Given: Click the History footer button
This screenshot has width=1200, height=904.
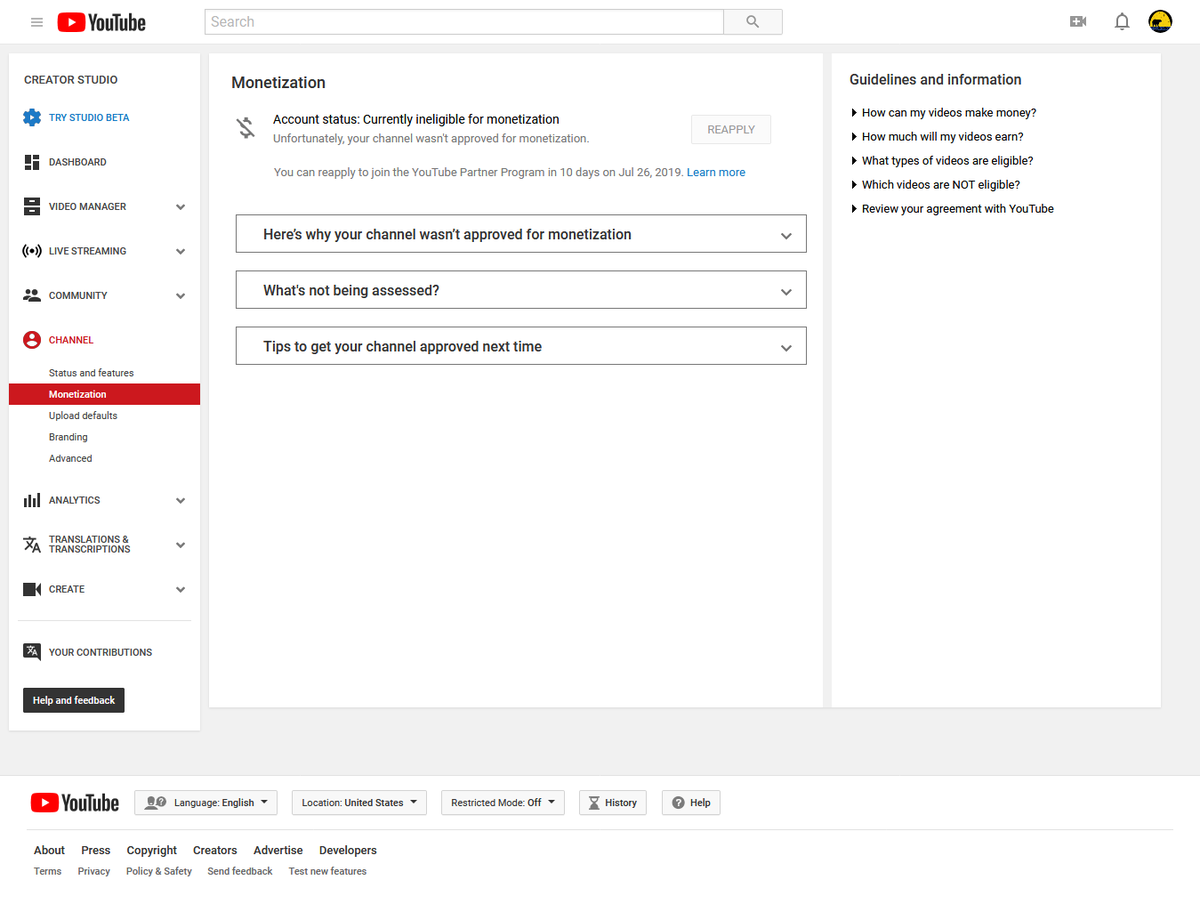Looking at the screenshot, I should (613, 803).
